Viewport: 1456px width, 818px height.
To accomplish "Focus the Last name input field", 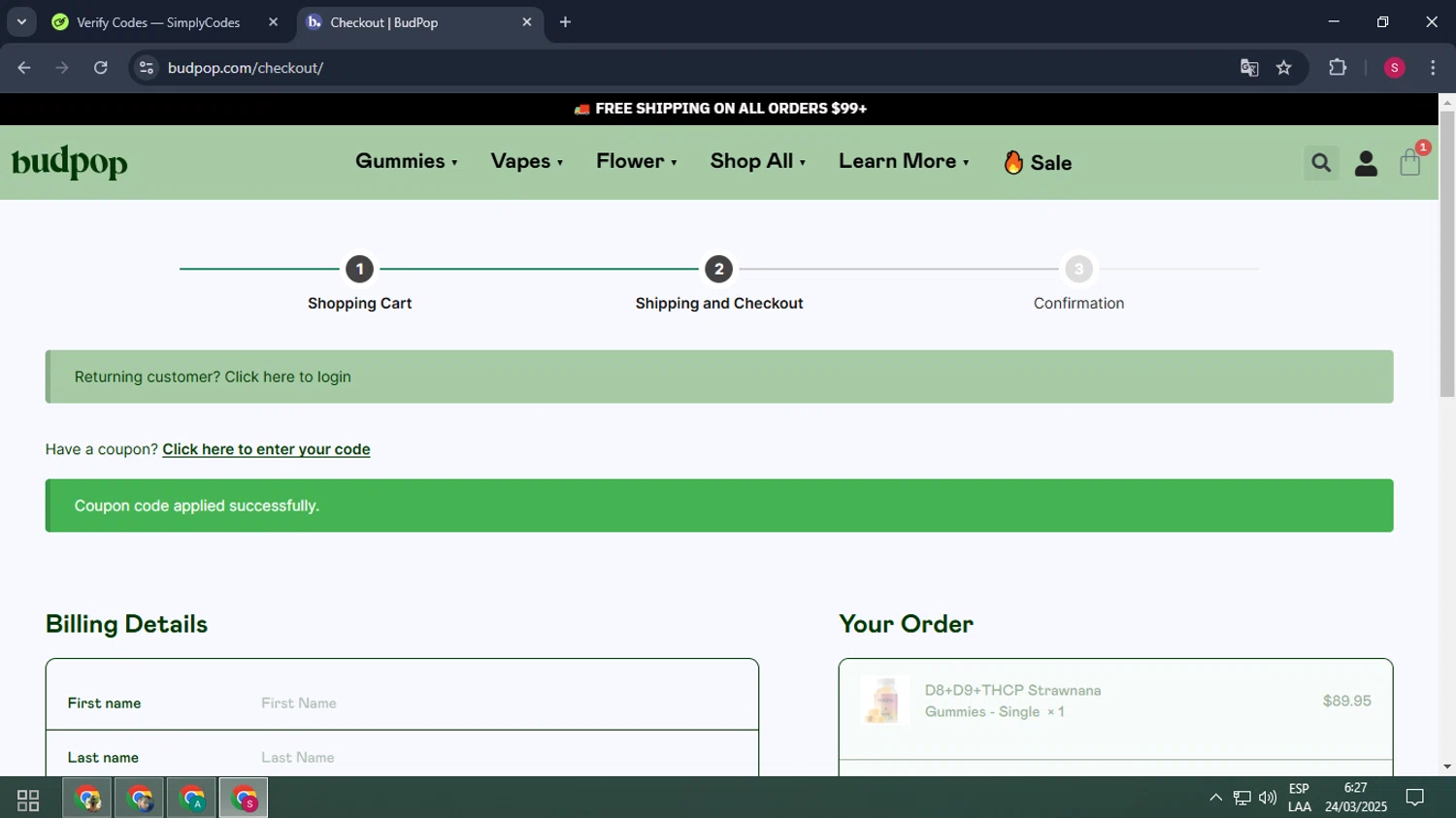I will click(499, 758).
